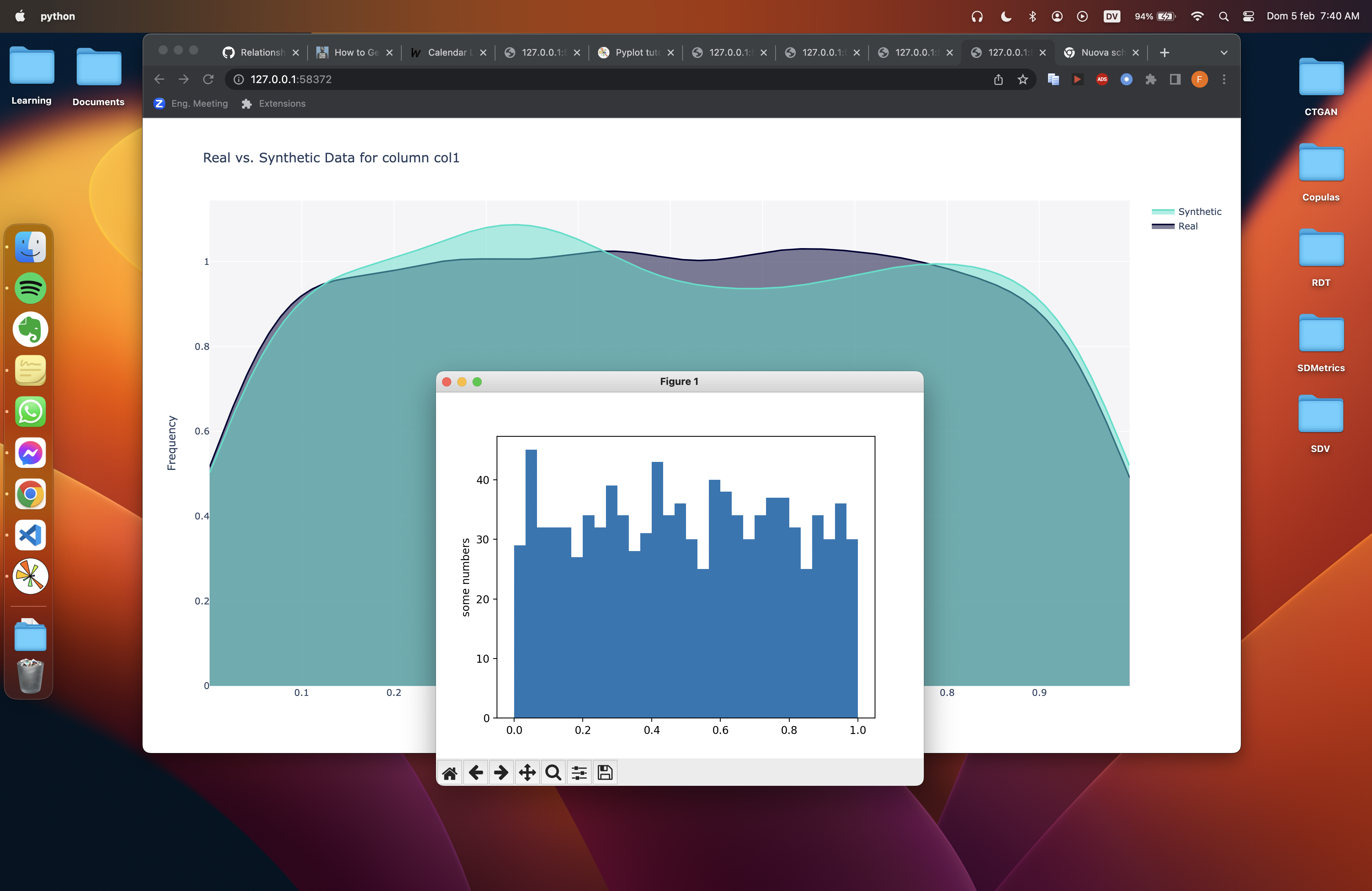The height and width of the screenshot is (891, 1372).
Task: Click the matplotlib back arrow icon
Action: 476,772
